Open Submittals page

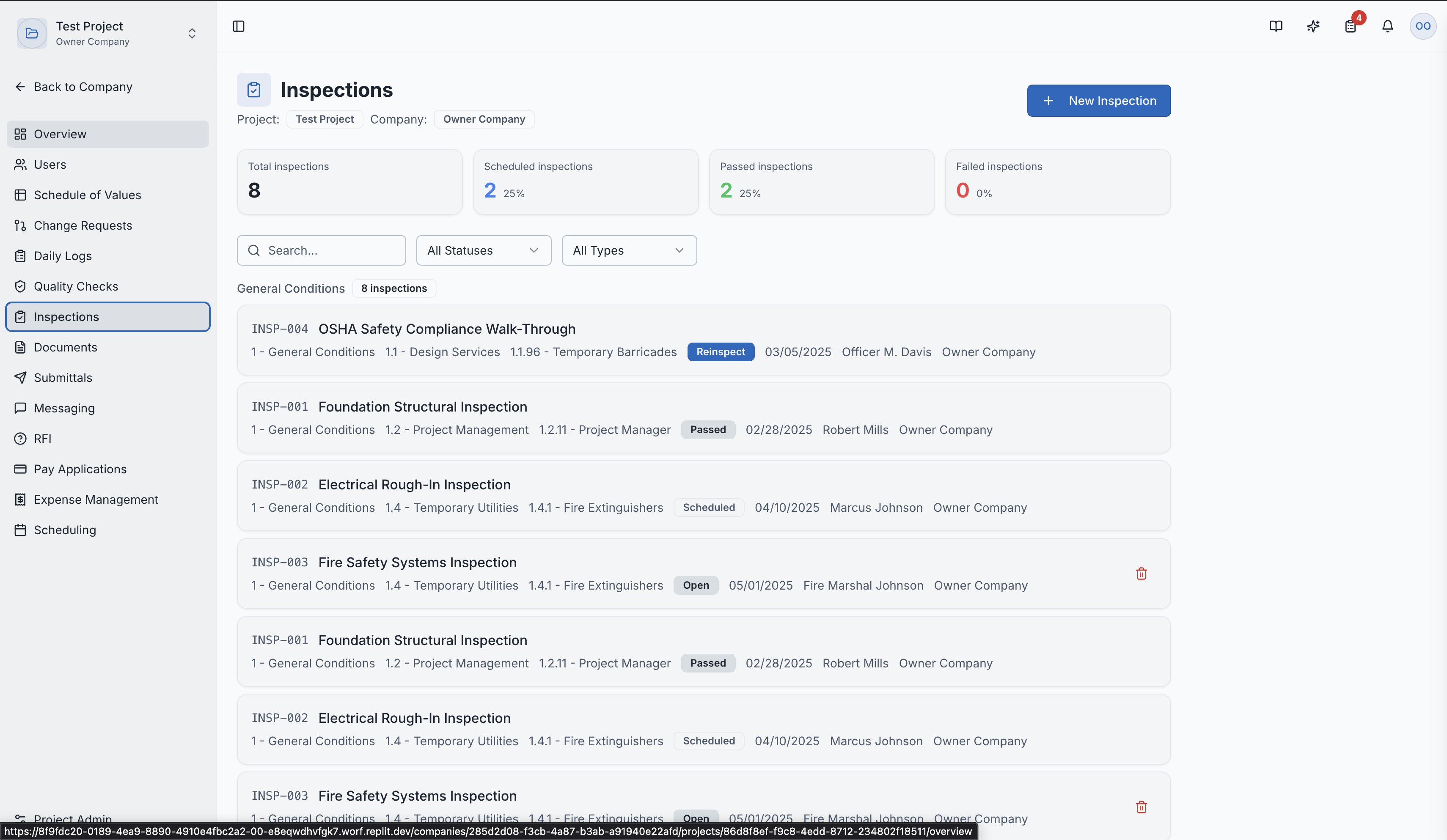108,377
